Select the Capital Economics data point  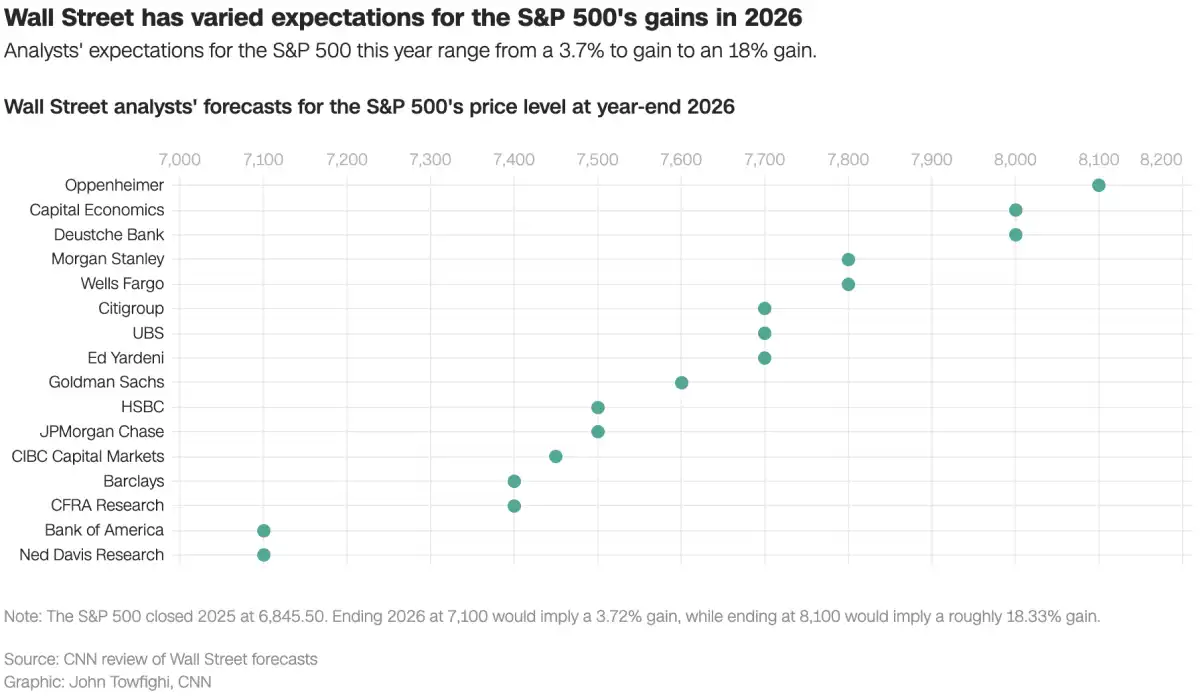tap(1015, 210)
